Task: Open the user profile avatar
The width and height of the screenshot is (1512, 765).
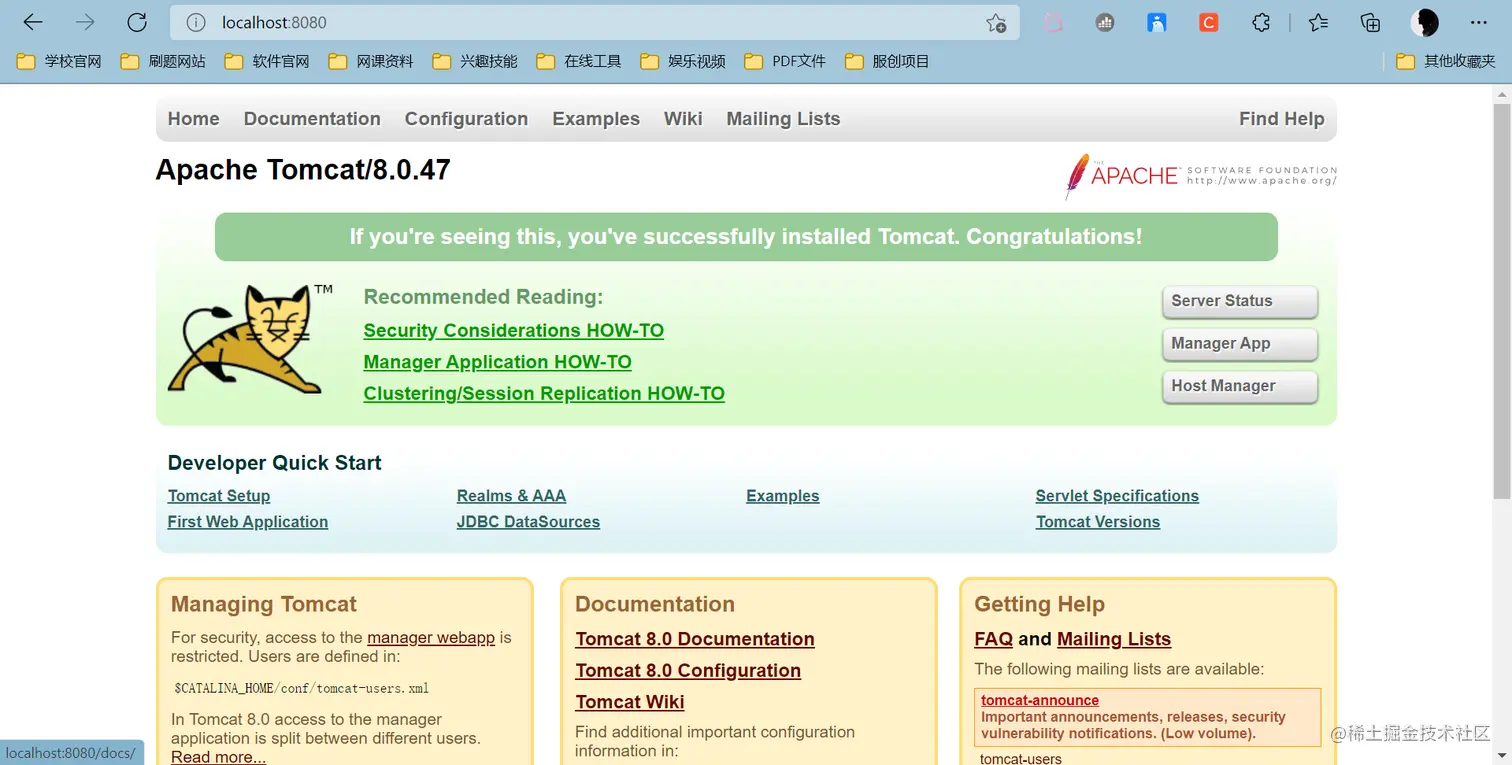Action: 1425,22
